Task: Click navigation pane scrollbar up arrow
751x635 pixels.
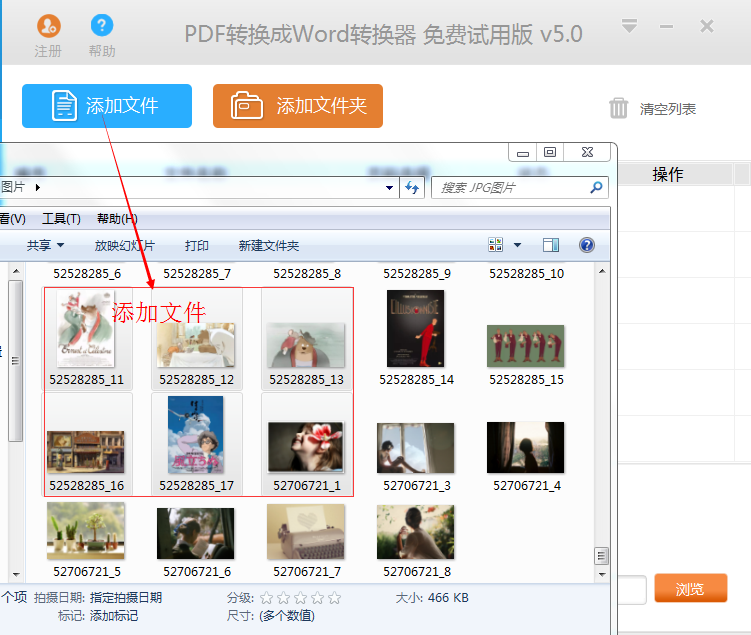Action: coord(16,271)
